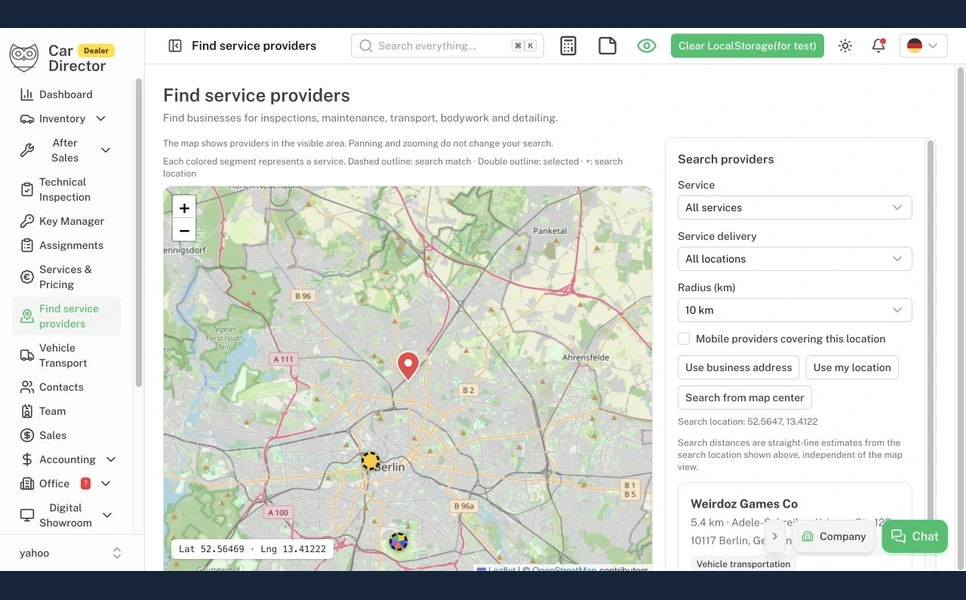The width and height of the screenshot is (966, 600).
Task: Open the Company button
Action: click(834, 537)
